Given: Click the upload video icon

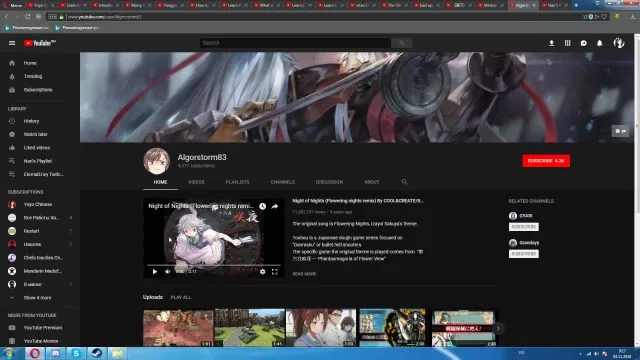Looking at the screenshot, I should pyautogui.click(x=551, y=43).
